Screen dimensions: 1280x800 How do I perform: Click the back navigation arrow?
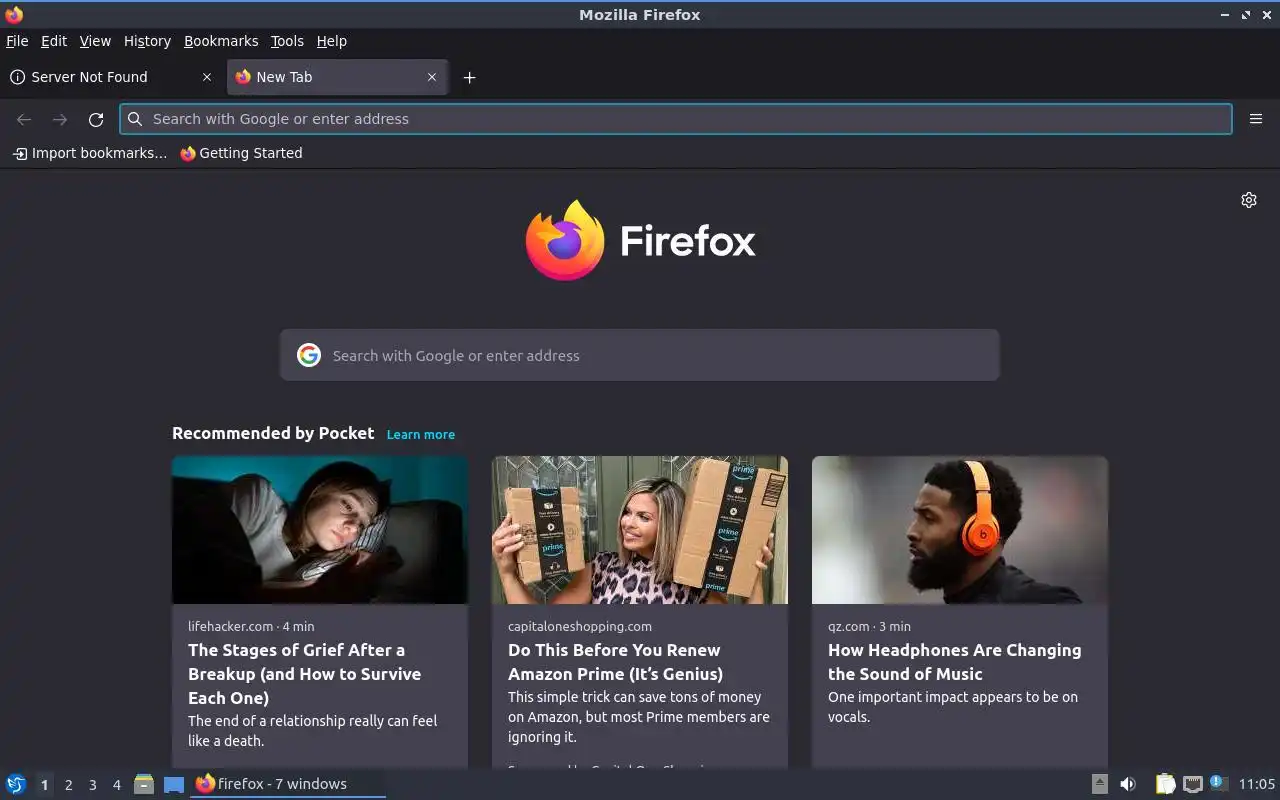(24, 119)
